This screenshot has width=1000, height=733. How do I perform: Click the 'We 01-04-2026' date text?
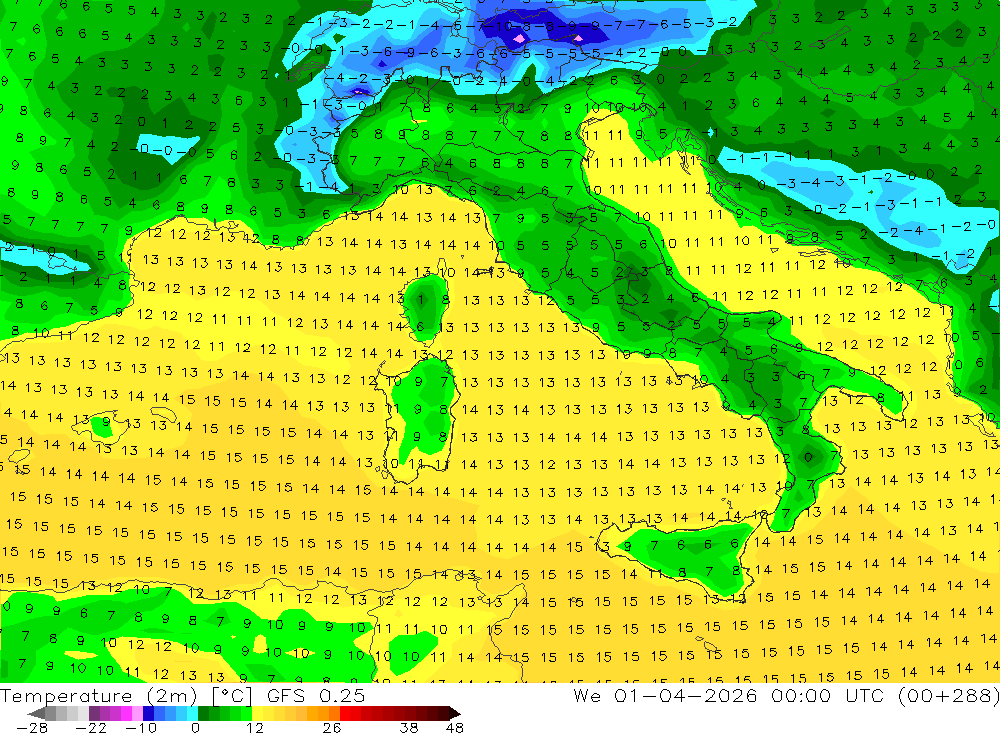tap(665, 695)
